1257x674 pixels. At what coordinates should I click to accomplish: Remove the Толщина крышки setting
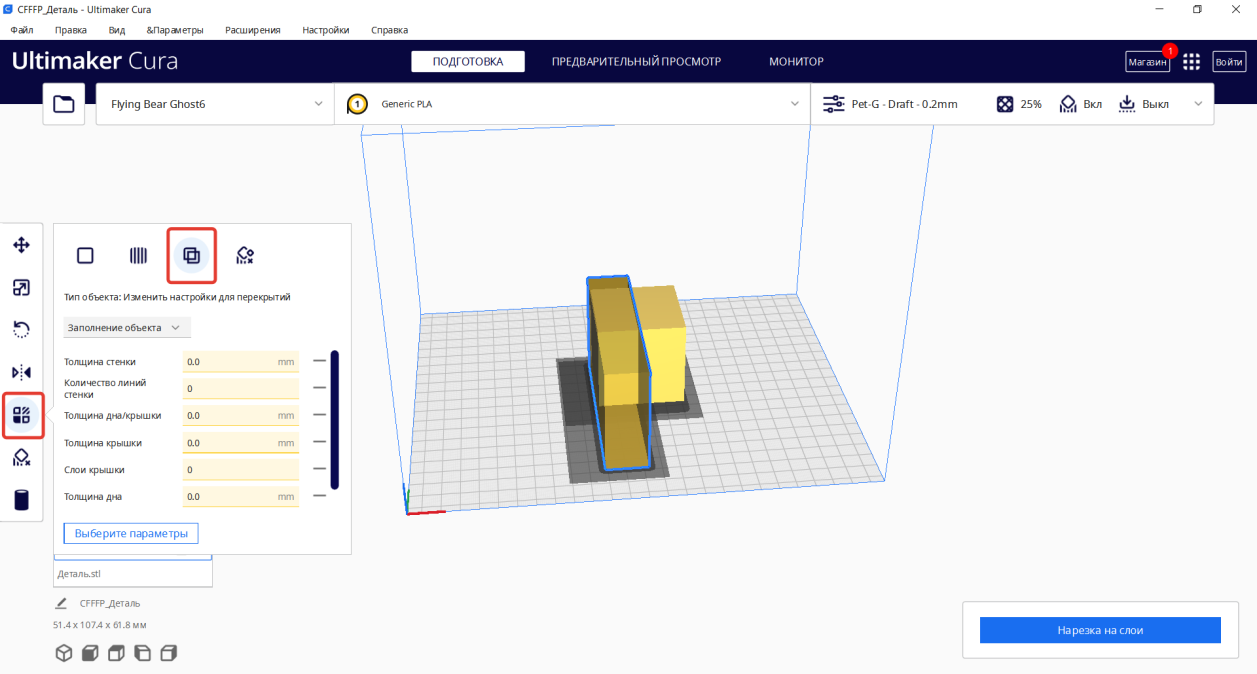[x=319, y=442]
